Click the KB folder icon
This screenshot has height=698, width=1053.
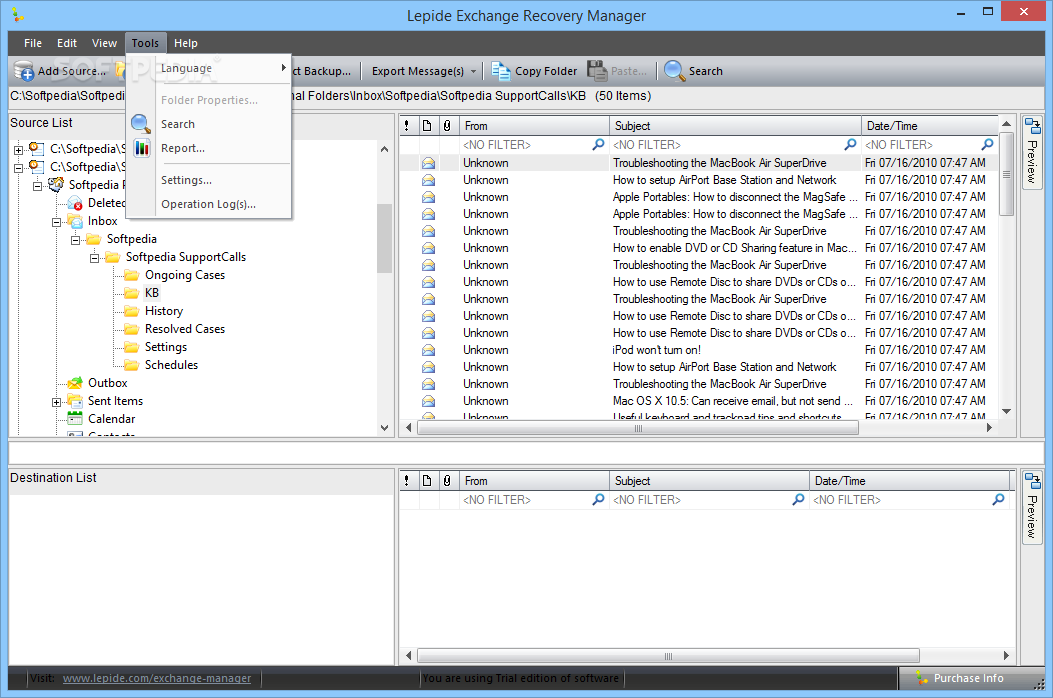pyautogui.click(x=132, y=293)
